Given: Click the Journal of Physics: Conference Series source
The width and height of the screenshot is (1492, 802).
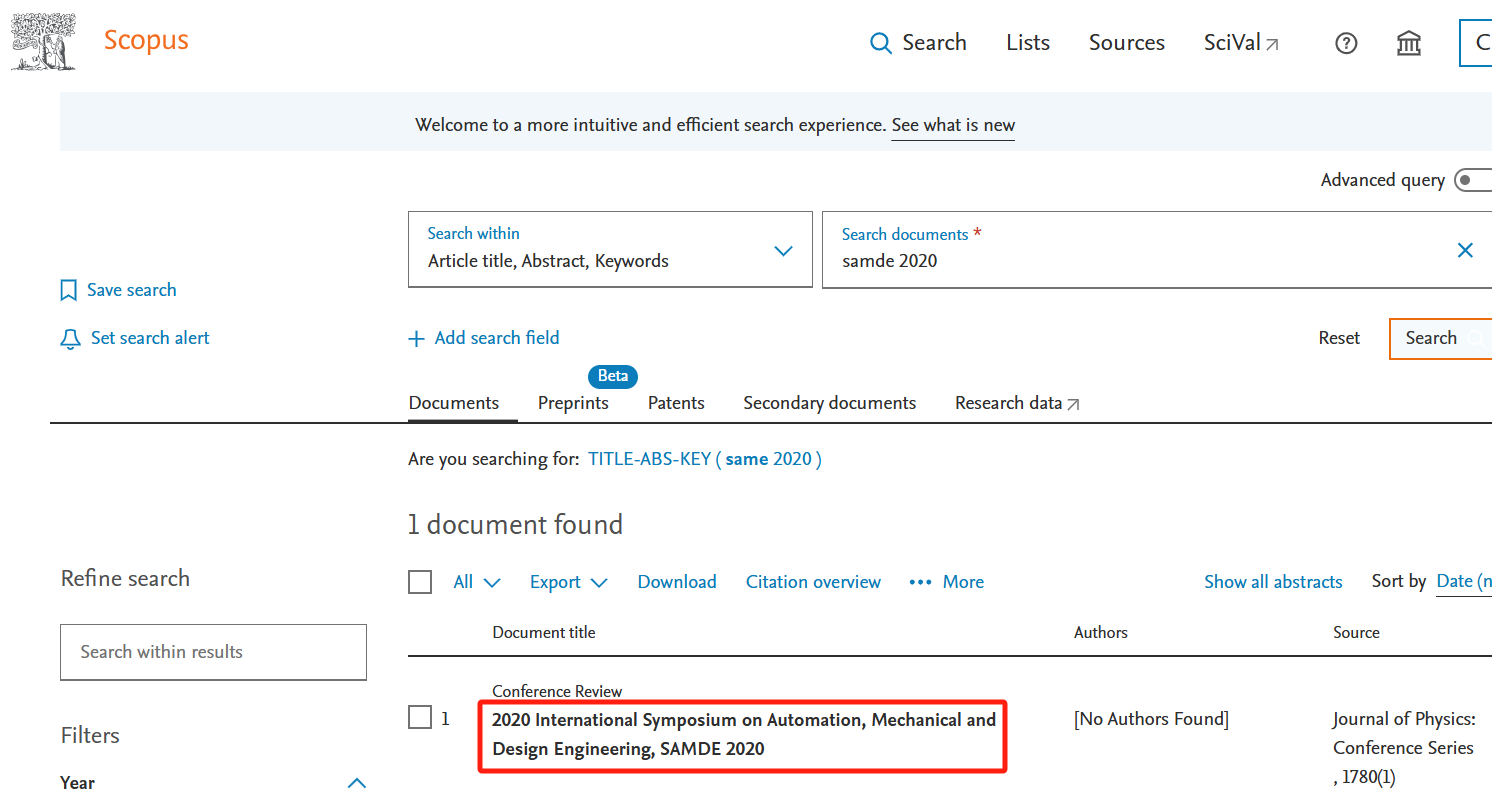Looking at the screenshot, I should 1403,733.
